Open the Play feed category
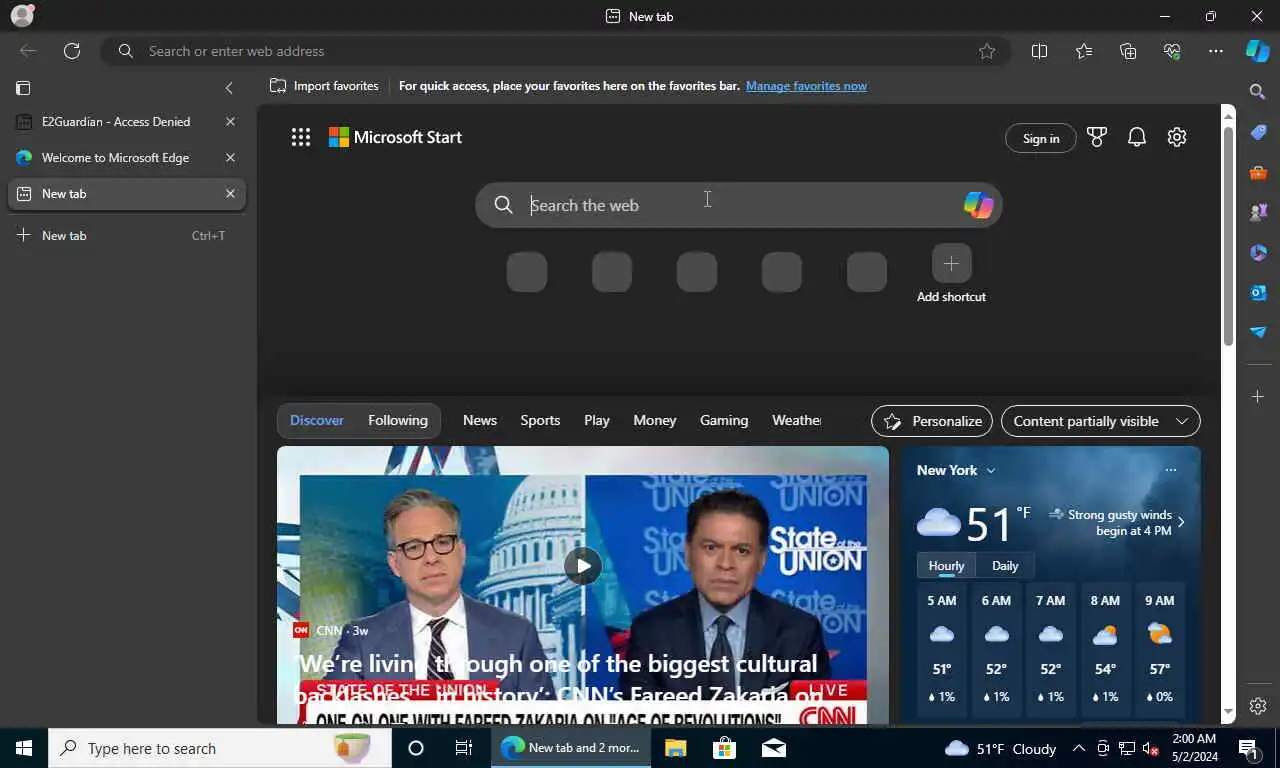 tap(597, 421)
